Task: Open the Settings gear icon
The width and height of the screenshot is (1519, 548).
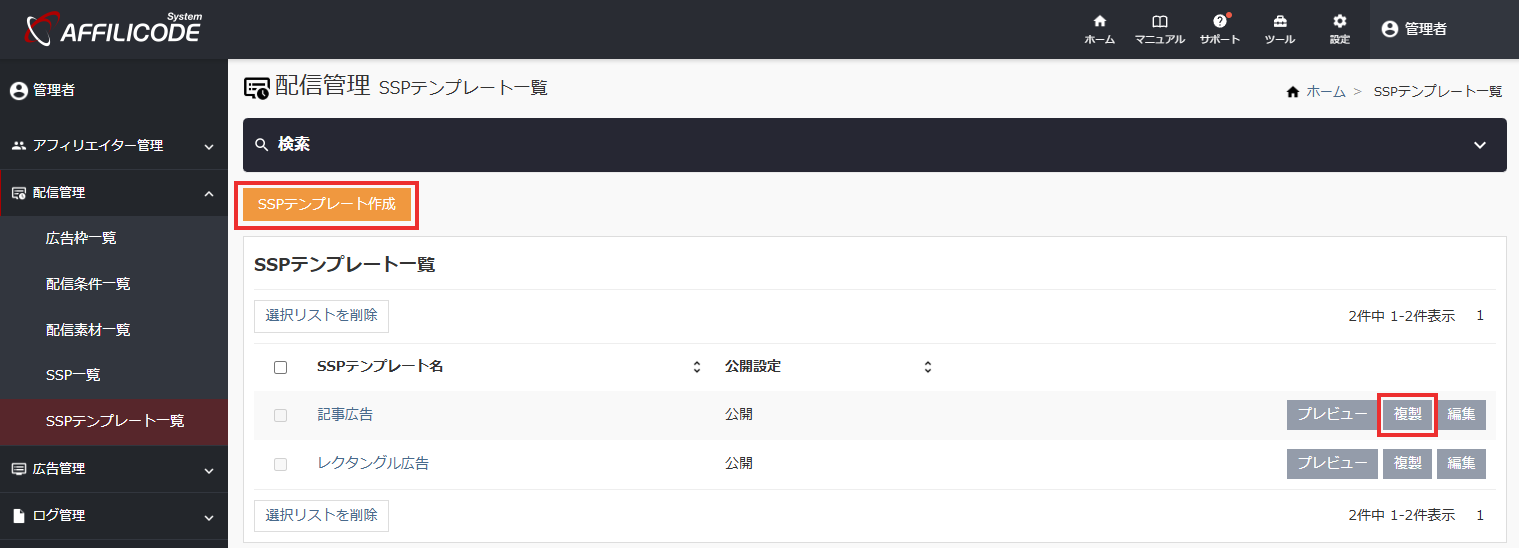Action: coord(1339,22)
